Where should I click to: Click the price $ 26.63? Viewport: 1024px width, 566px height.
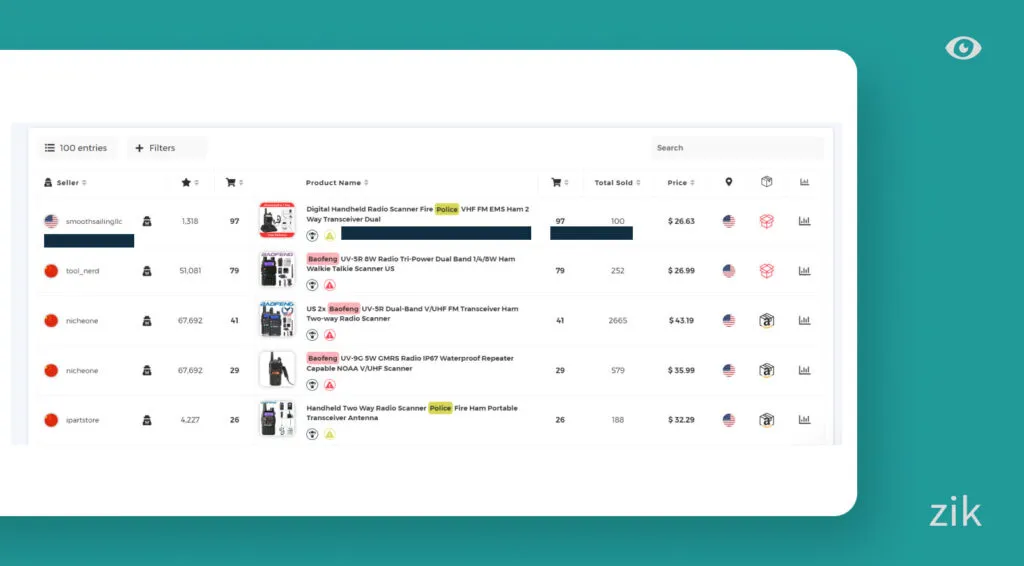681,221
